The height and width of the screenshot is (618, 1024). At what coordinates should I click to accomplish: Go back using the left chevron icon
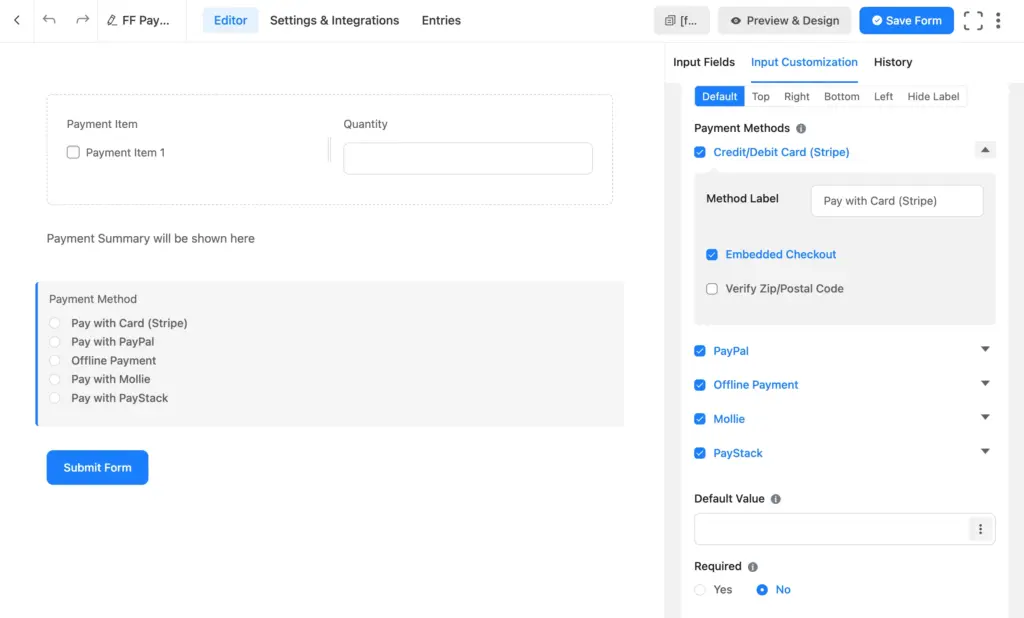tap(17, 20)
